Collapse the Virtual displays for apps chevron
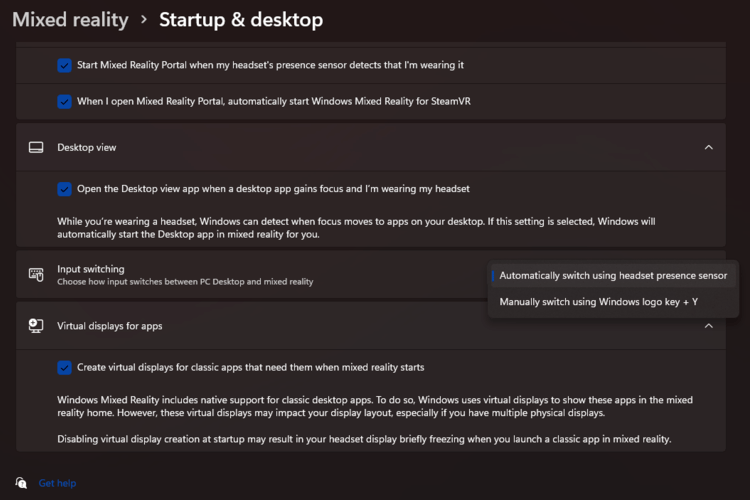 click(708, 326)
